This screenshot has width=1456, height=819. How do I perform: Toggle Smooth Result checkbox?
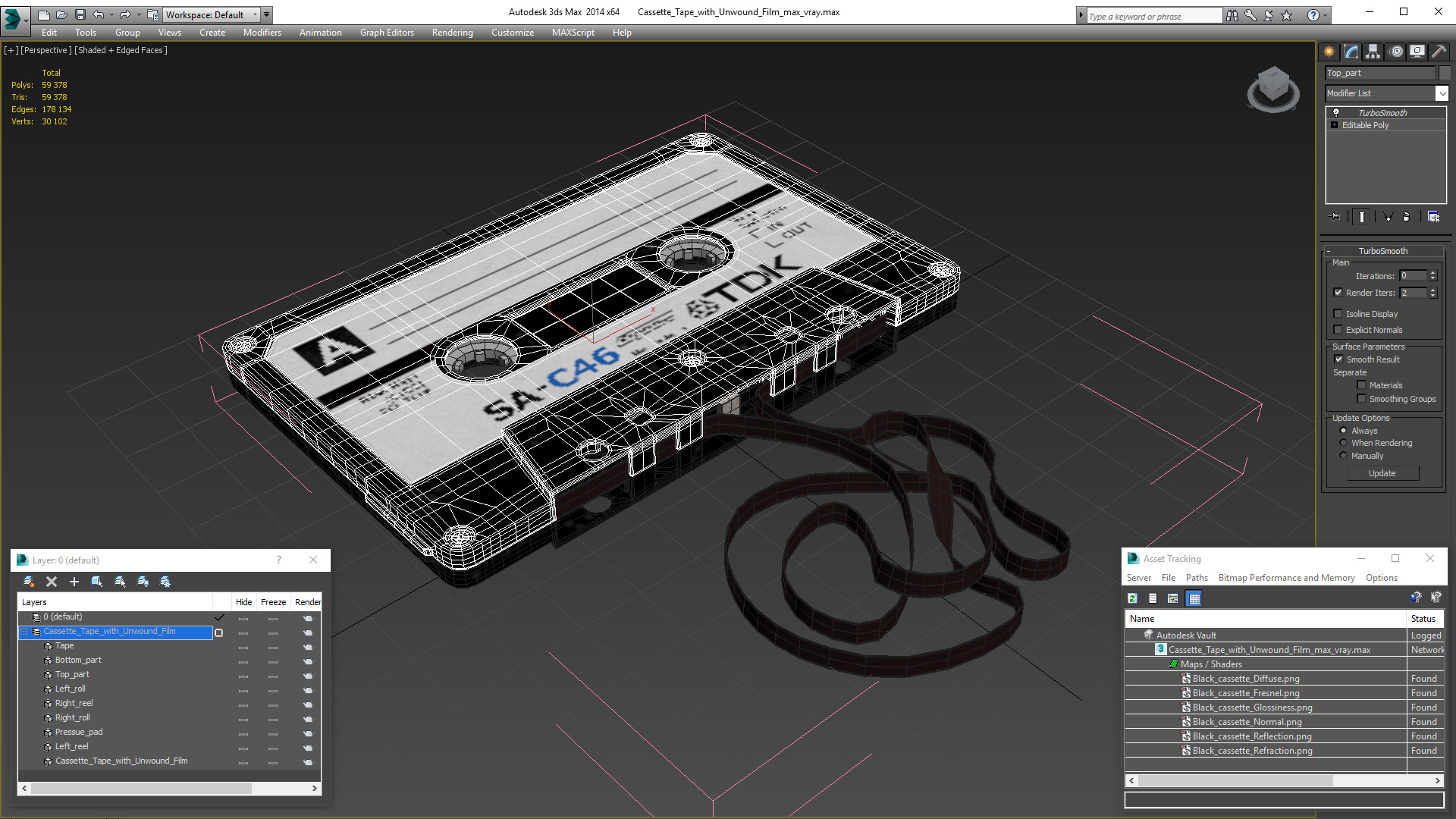pyautogui.click(x=1339, y=359)
